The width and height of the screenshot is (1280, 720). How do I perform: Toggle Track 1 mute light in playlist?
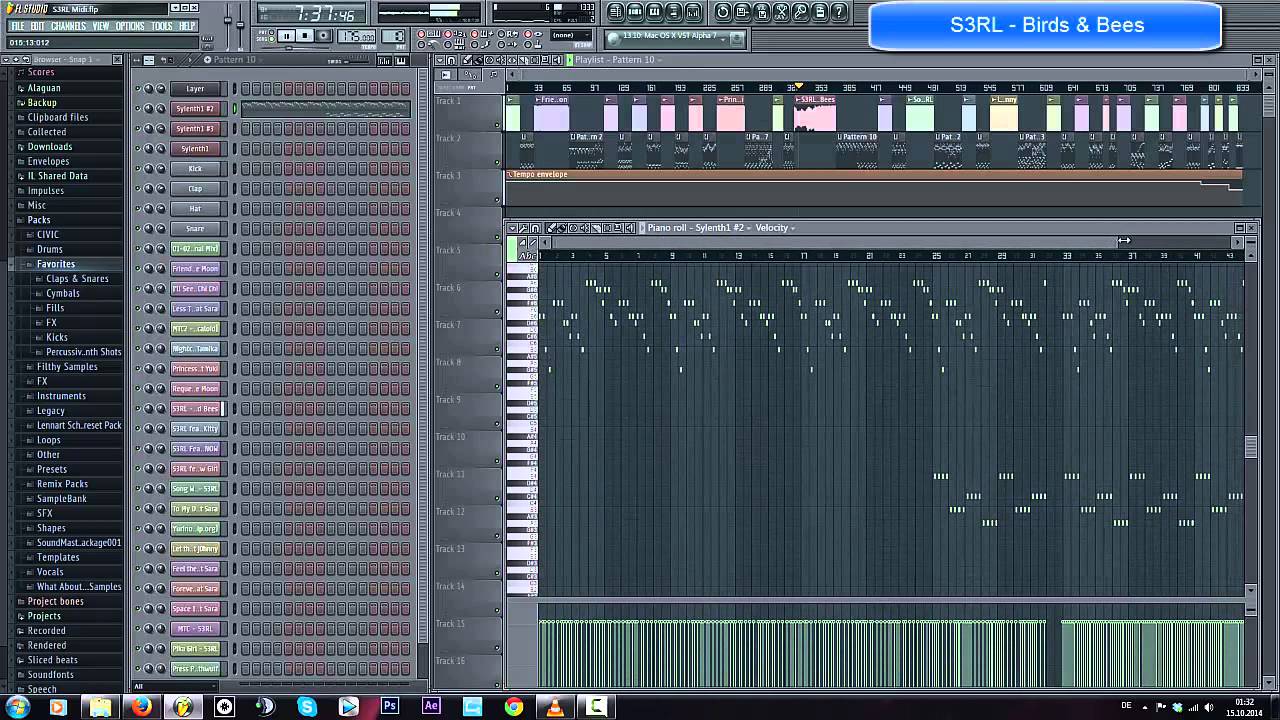click(497, 125)
